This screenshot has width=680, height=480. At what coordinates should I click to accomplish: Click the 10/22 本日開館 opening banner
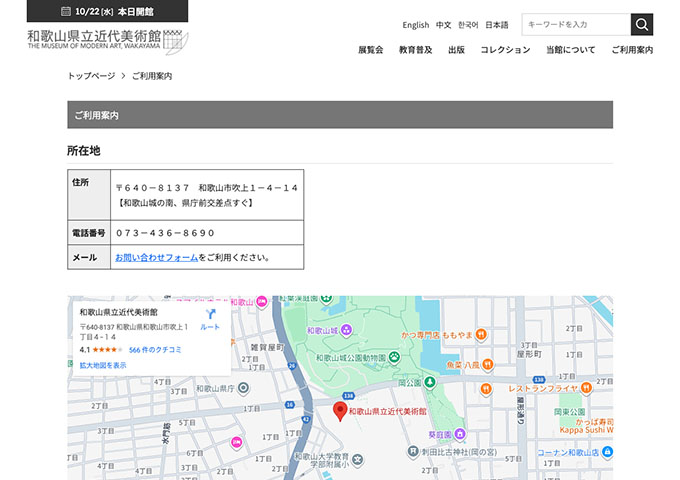(x=108, y=11)
